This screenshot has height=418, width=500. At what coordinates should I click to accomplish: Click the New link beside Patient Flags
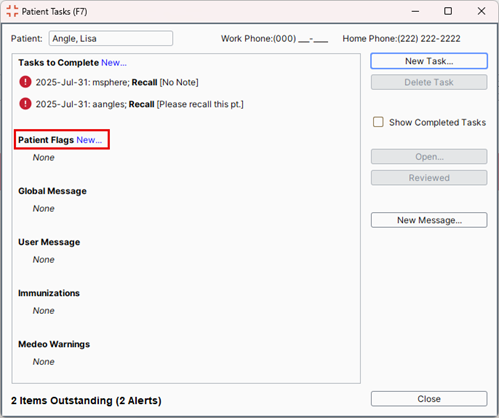[x=89, y=140]
